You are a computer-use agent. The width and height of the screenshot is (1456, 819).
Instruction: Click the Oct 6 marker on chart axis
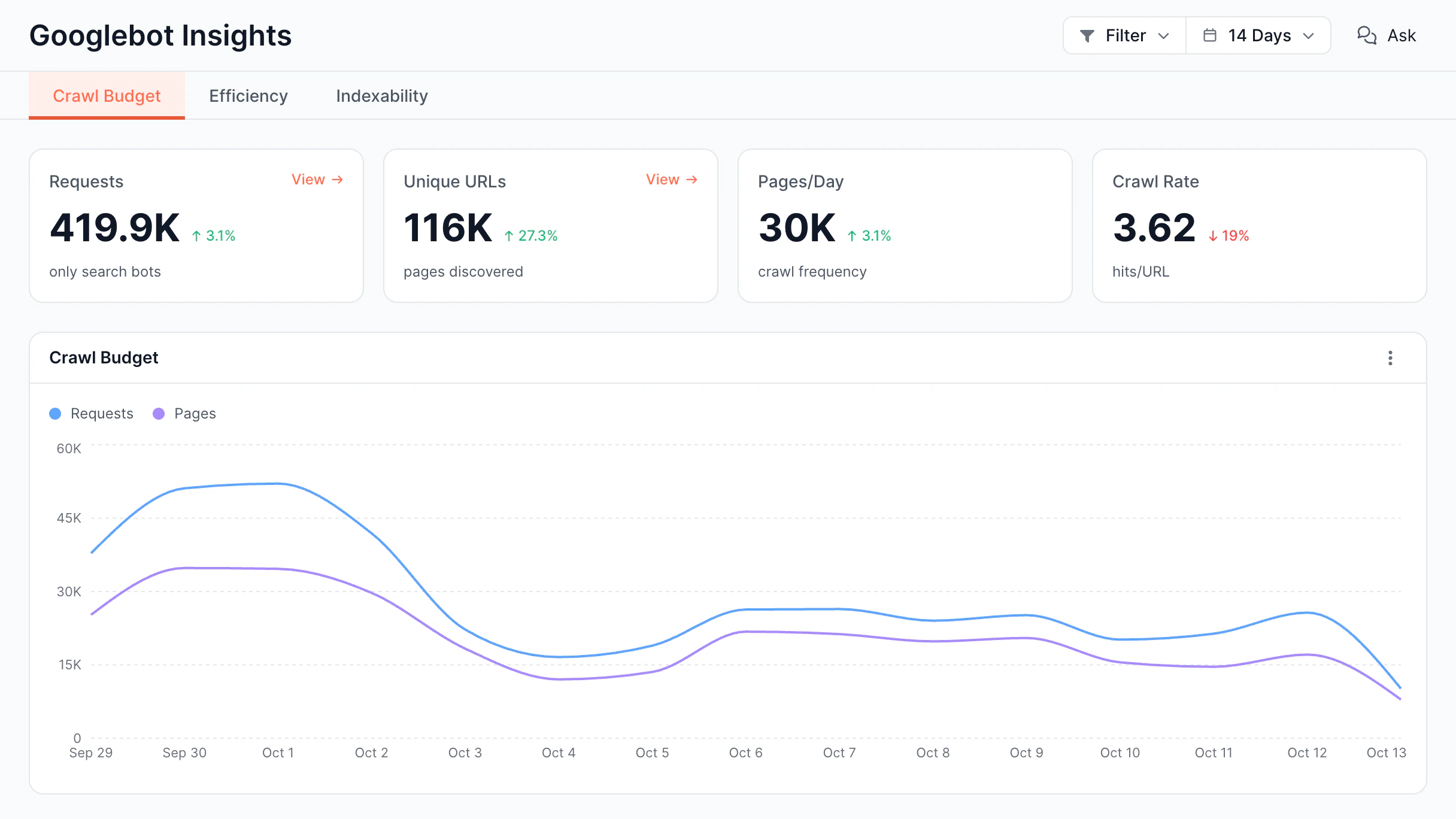(x=745, y=753)
